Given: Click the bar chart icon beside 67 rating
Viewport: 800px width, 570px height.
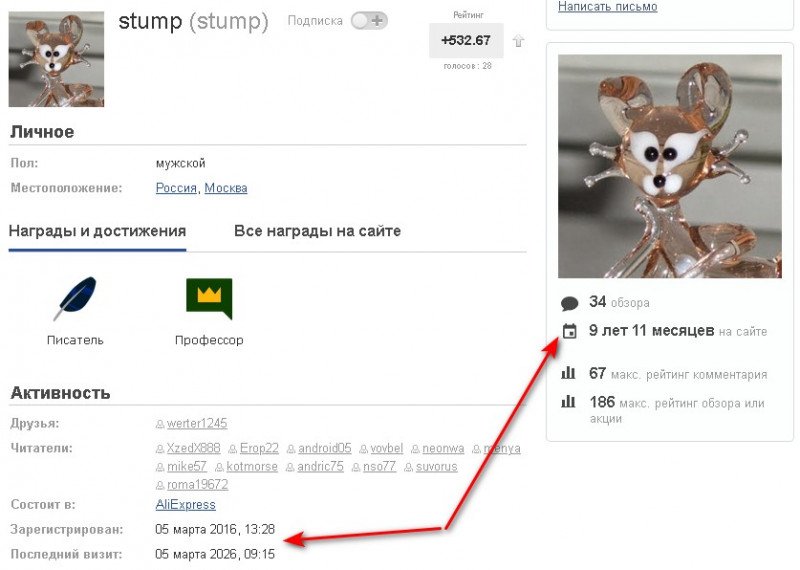Looking at the screenshot, I should click(x=568, y=374).
